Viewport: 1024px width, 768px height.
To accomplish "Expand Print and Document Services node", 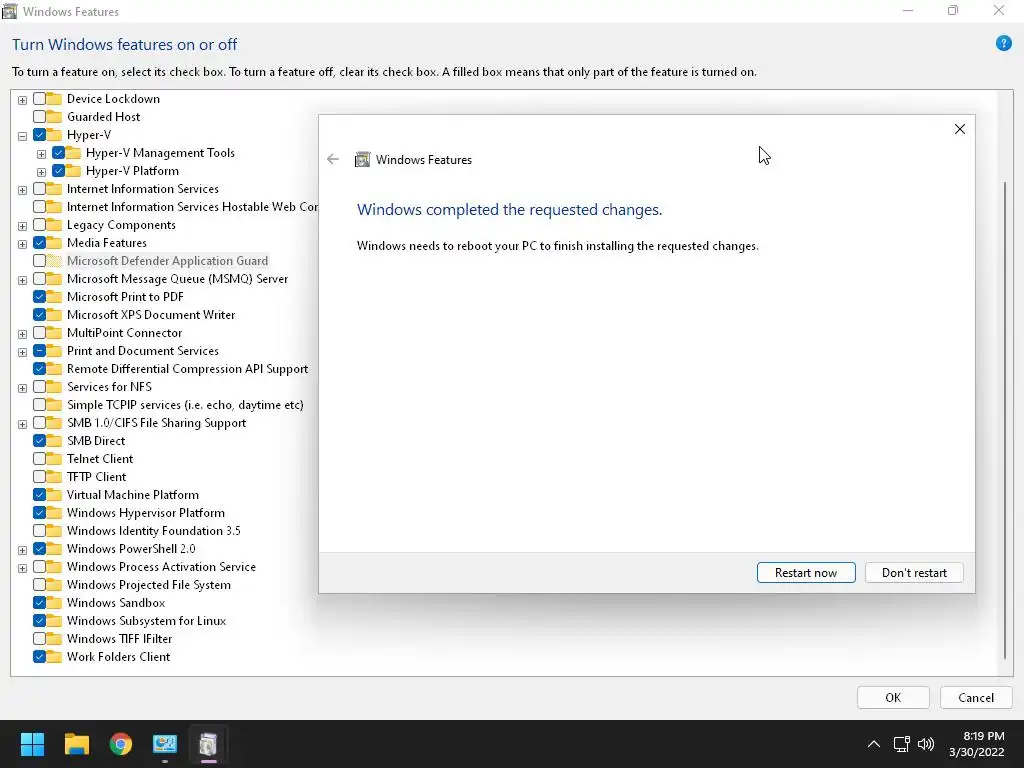I will [22, 352].
